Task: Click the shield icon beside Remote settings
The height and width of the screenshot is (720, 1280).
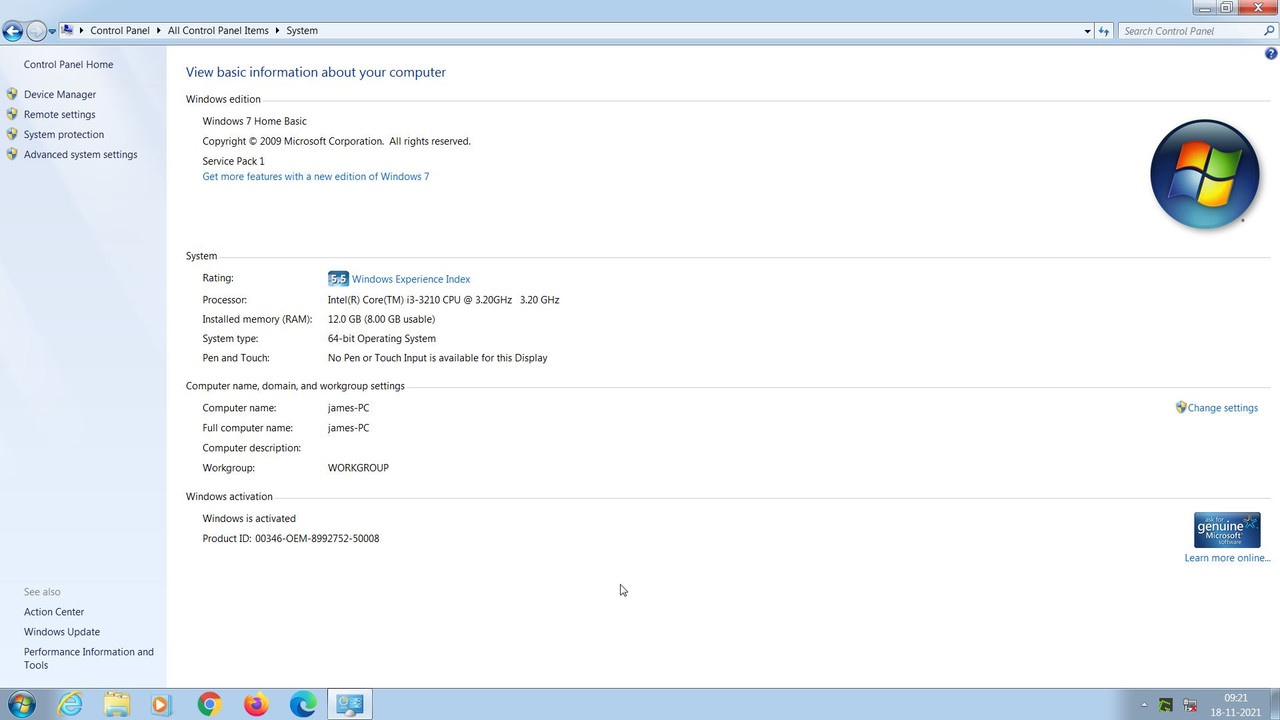Action: 12,114
